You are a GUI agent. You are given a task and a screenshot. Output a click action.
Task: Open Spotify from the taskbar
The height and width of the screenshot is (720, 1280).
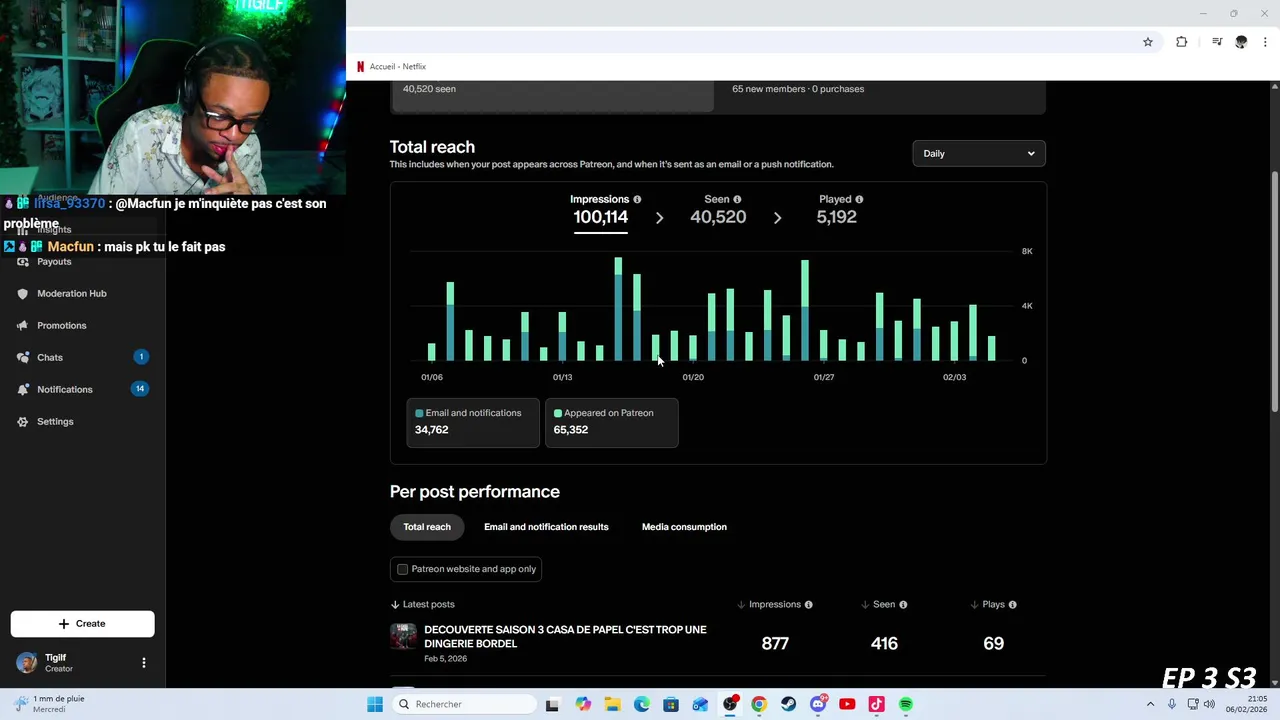click(906, 704)
